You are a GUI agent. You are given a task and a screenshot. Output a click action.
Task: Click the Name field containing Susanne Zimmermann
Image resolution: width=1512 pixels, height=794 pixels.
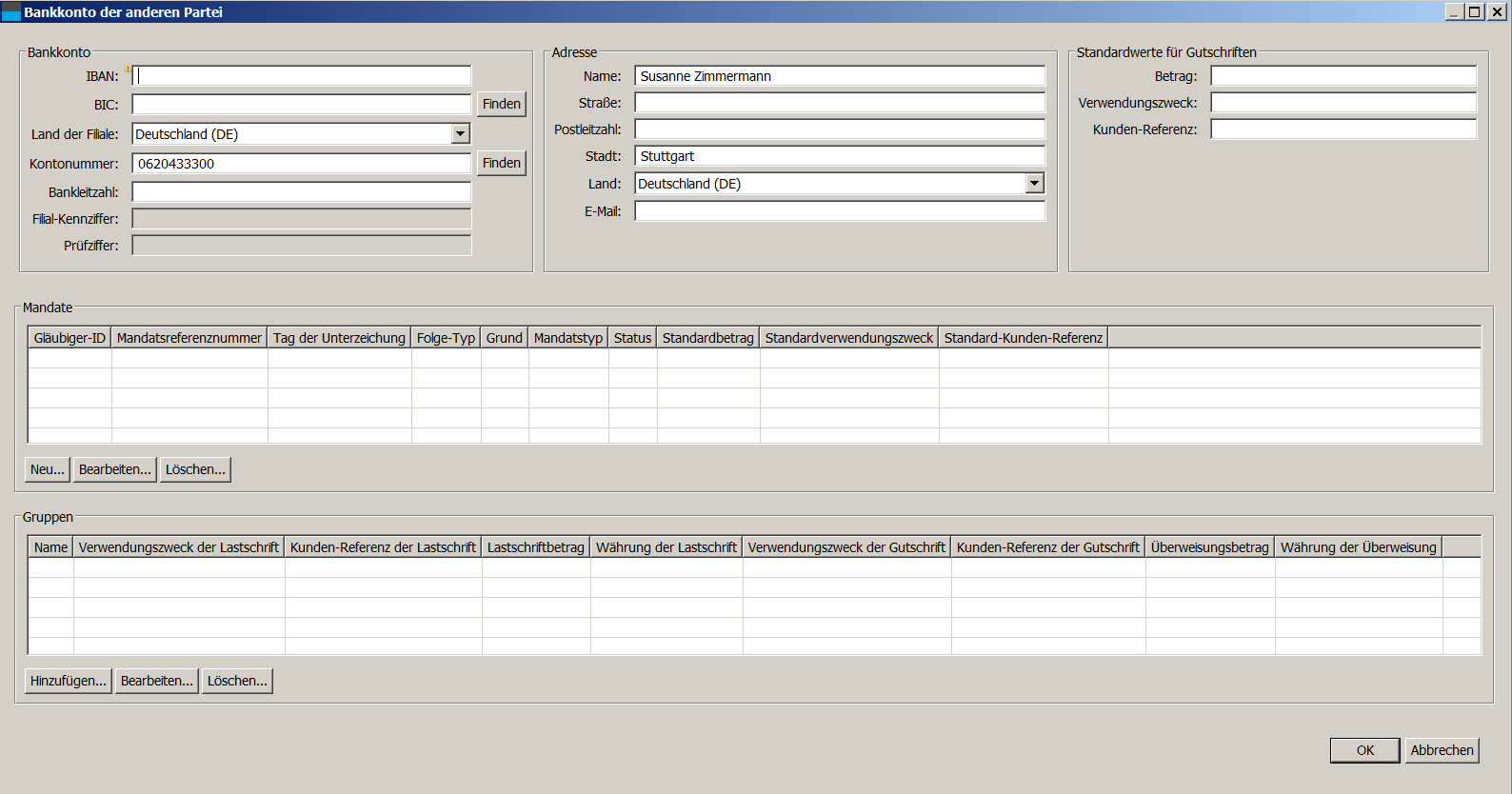coord(840,76)
